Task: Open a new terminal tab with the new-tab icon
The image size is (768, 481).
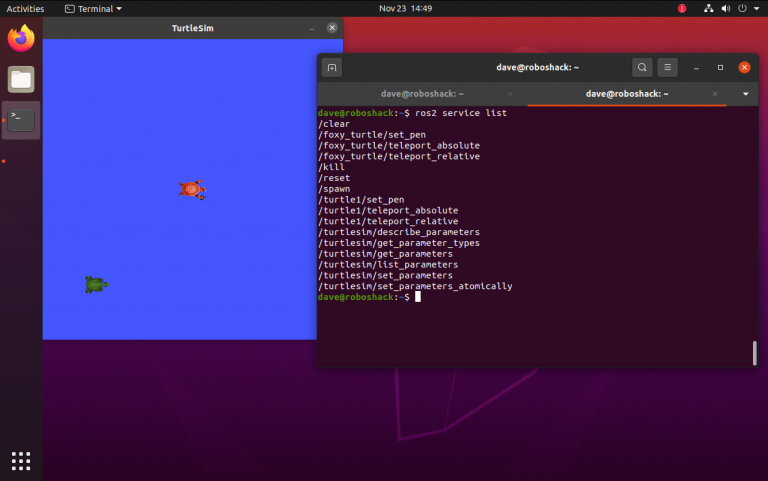Action: coord(333,68)
